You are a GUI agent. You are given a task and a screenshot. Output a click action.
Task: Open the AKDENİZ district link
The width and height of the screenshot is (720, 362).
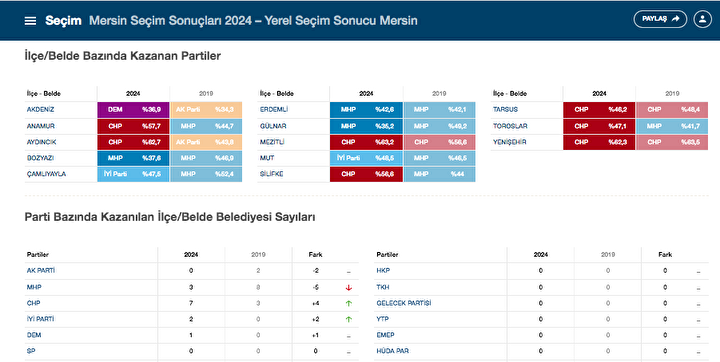click(x=40, y=110)
